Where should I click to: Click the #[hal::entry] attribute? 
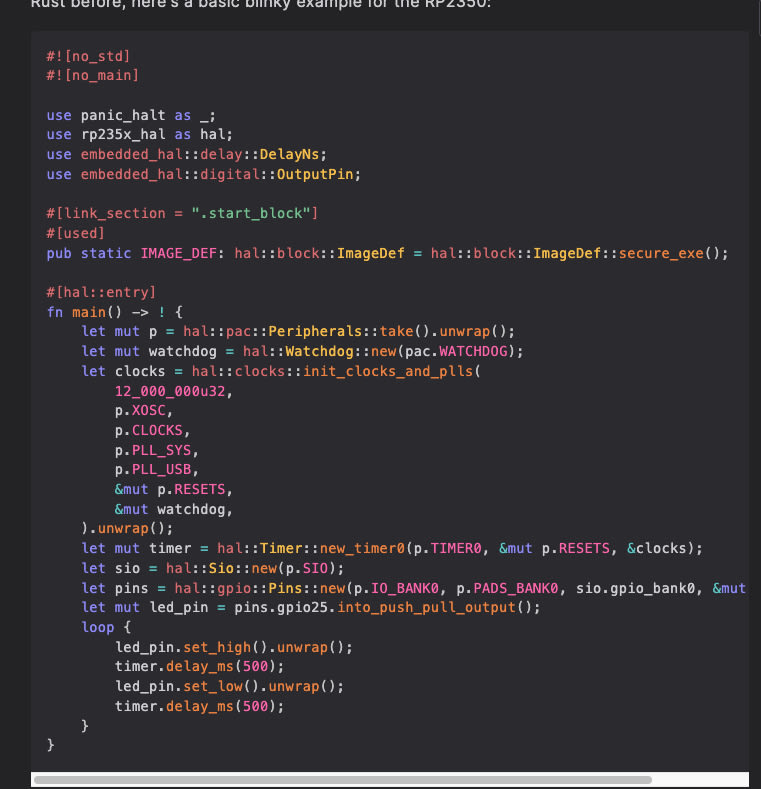point(101,292)
